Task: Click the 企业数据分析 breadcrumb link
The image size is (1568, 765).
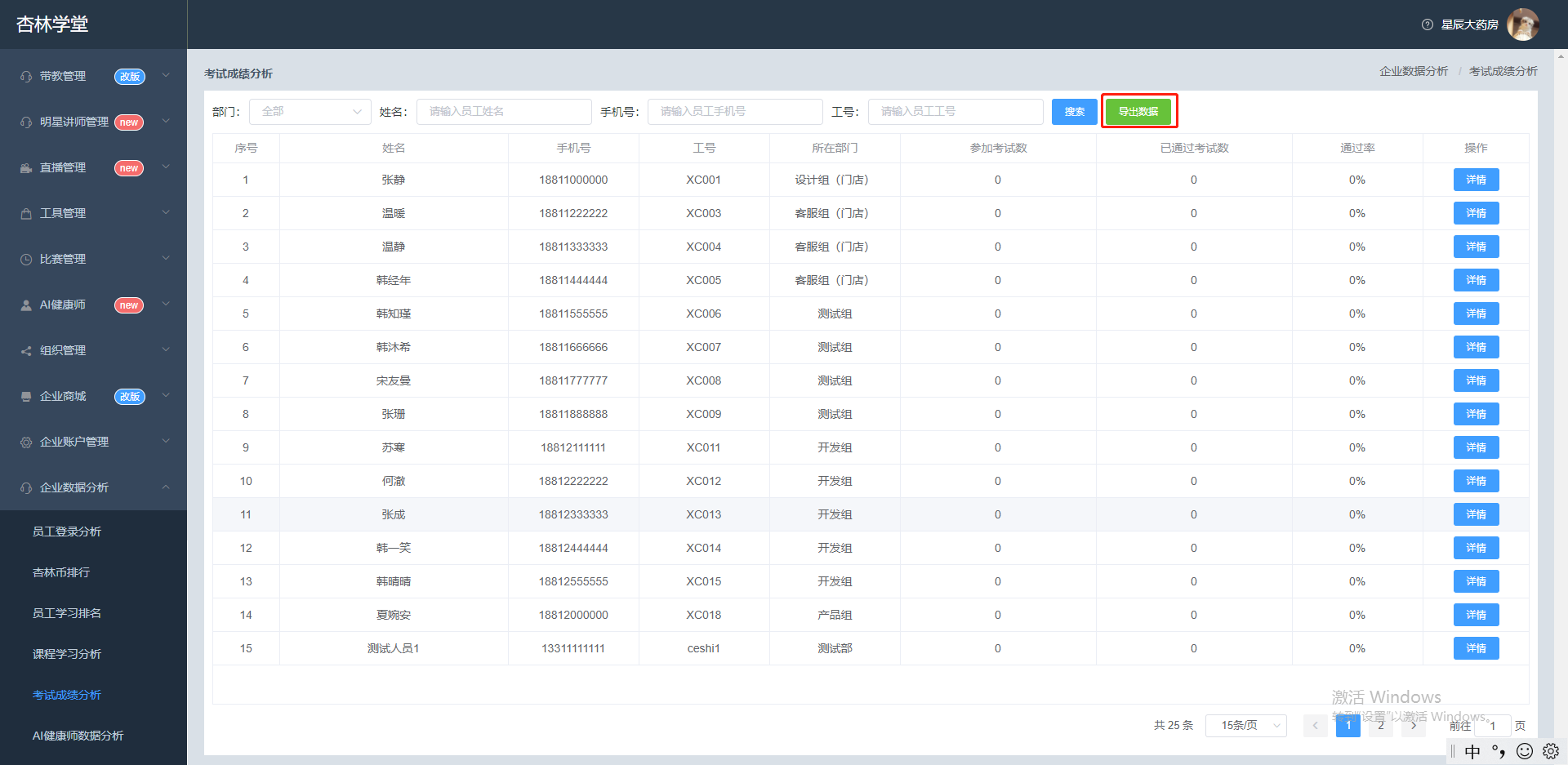Action: 1414,72
